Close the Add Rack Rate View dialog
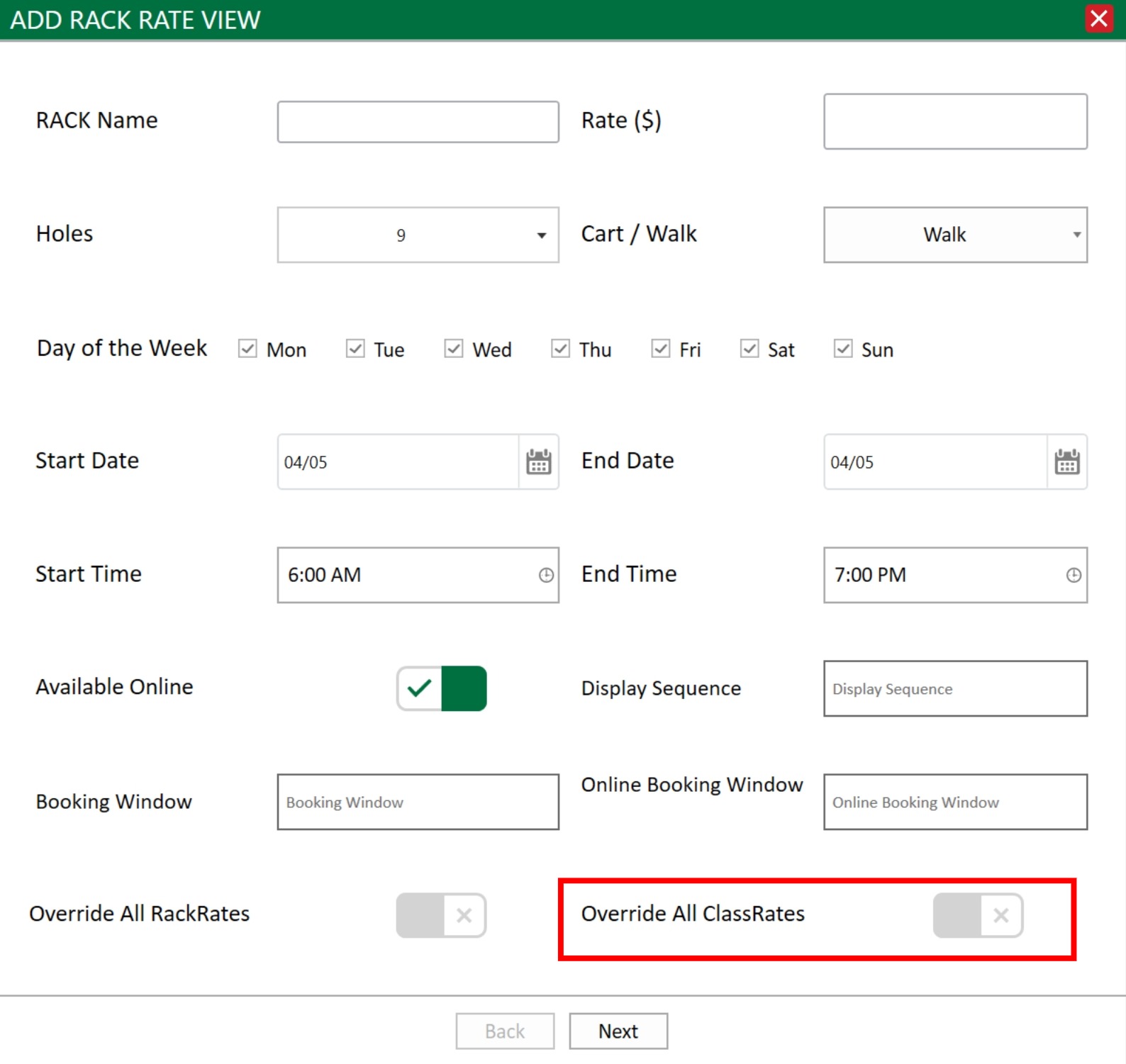 click(x=1099, y=18)
